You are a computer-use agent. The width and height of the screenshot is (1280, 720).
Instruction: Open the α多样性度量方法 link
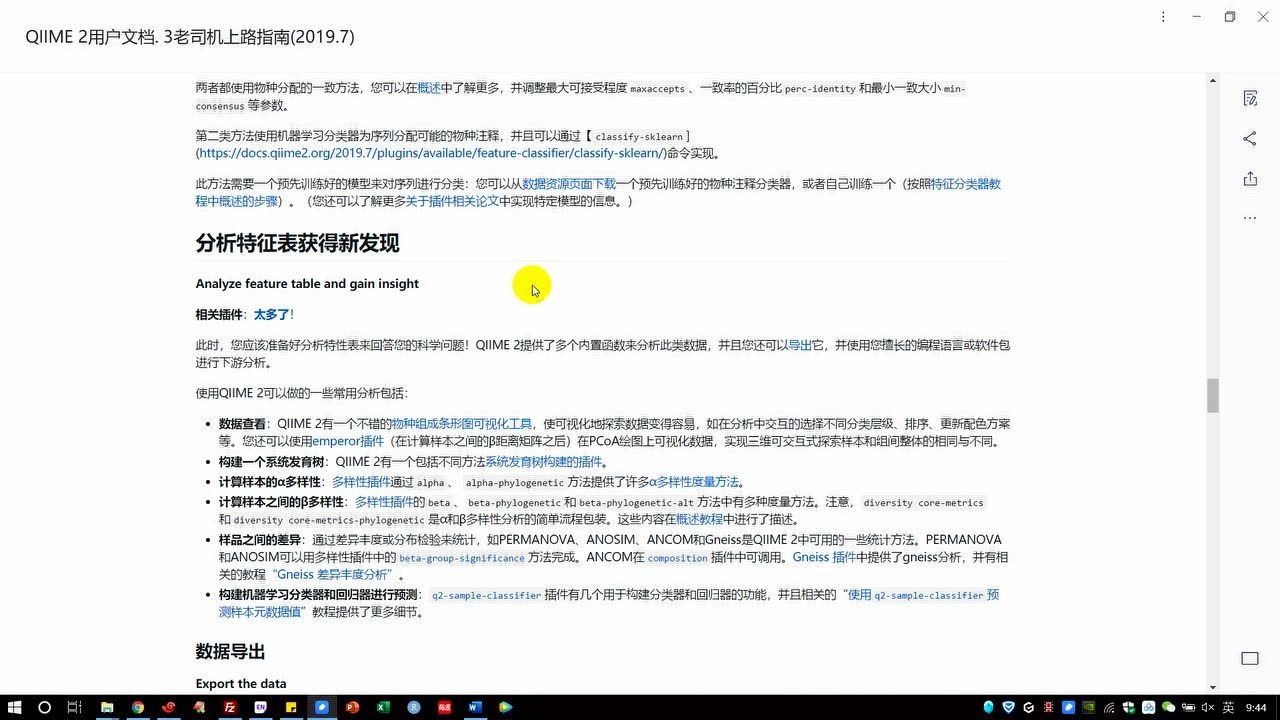694,482
